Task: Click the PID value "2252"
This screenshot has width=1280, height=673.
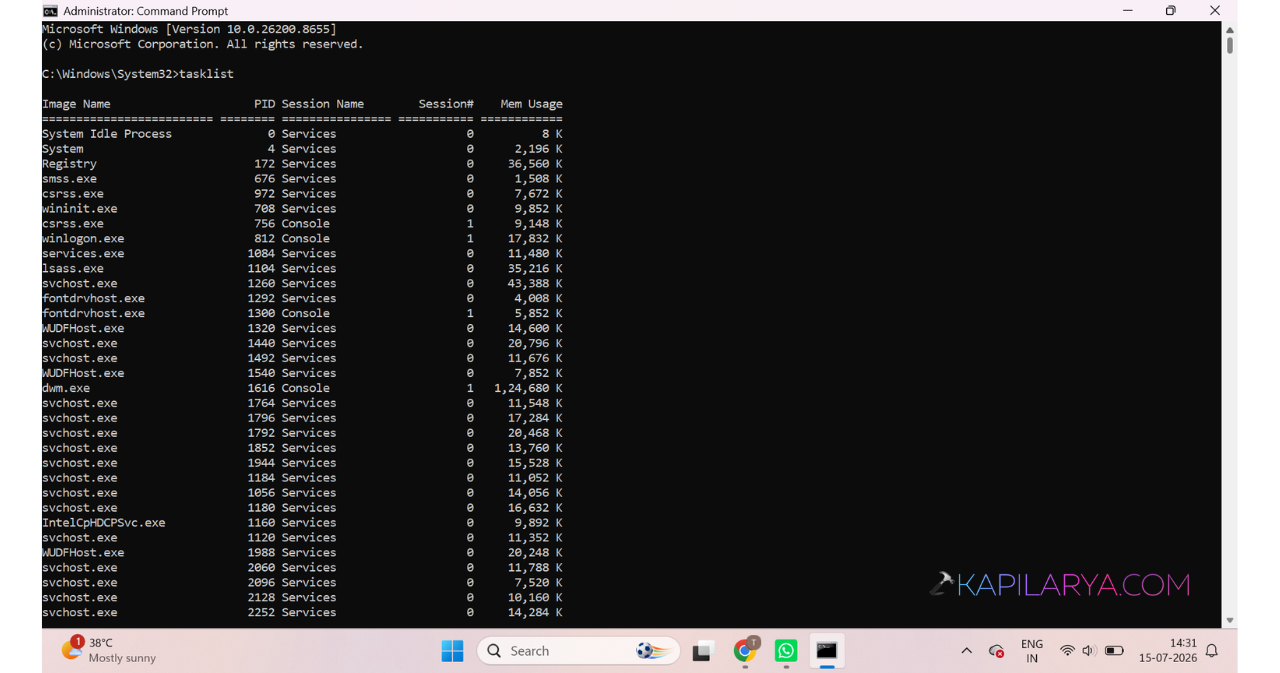Action: tap(261, 613)
